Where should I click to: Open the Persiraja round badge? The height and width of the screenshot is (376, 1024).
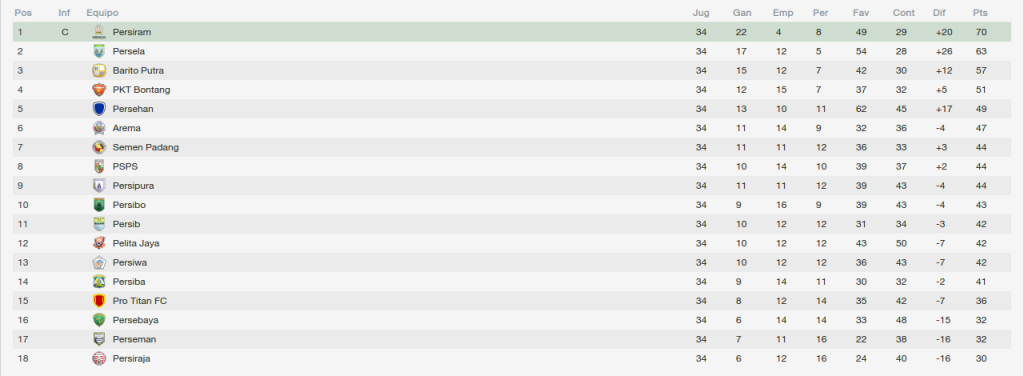point(99,358)
